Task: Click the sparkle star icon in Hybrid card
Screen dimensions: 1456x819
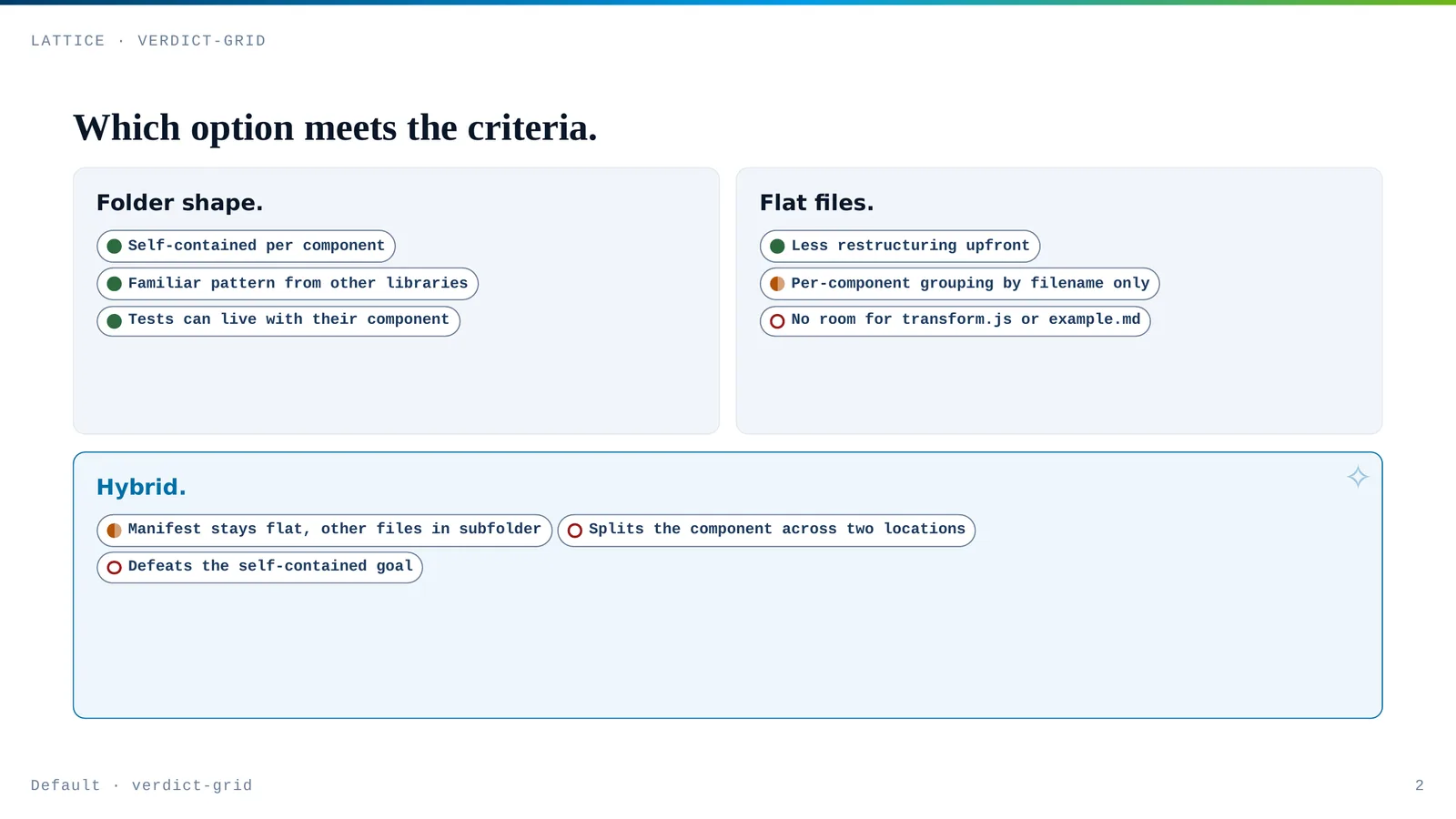Action: point(1358,477)
